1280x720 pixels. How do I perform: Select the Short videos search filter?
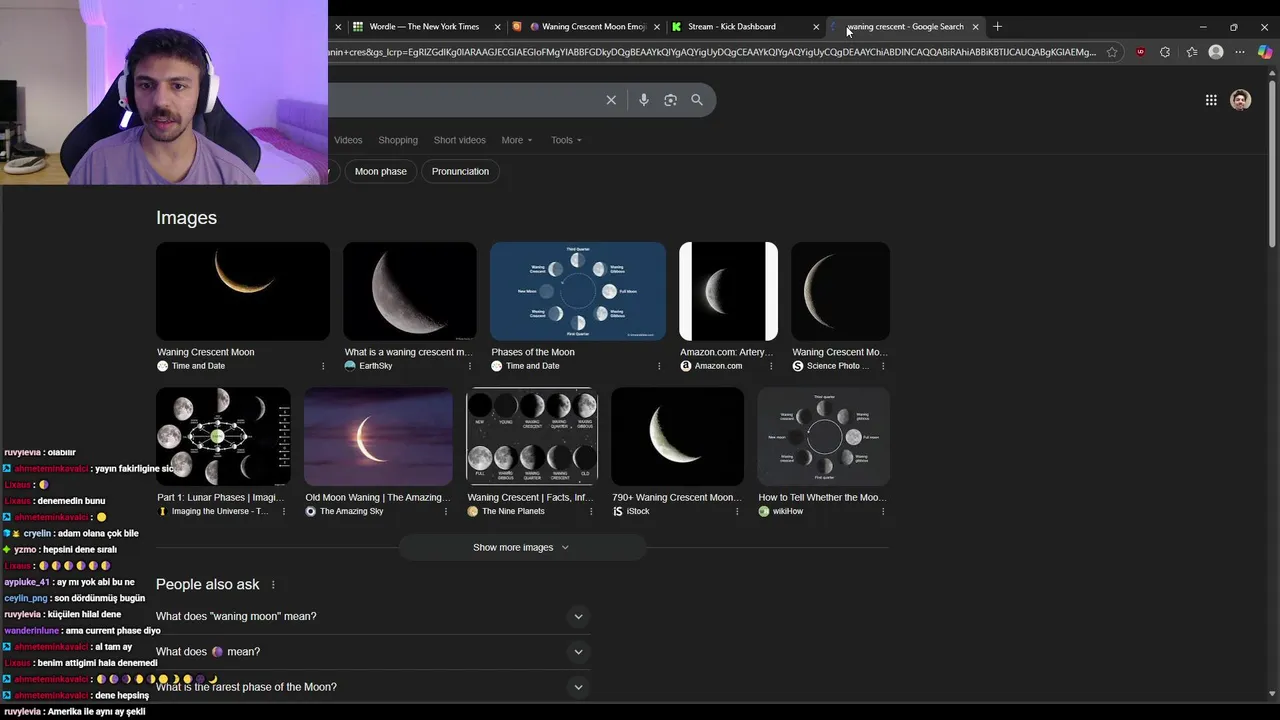click(x=460, y=140)
